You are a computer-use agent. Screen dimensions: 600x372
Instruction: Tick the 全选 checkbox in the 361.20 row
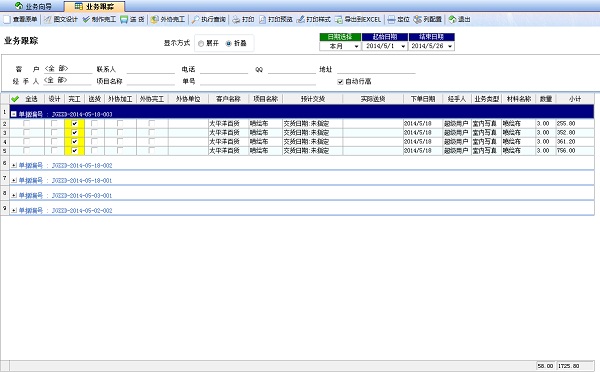point(26,142)
